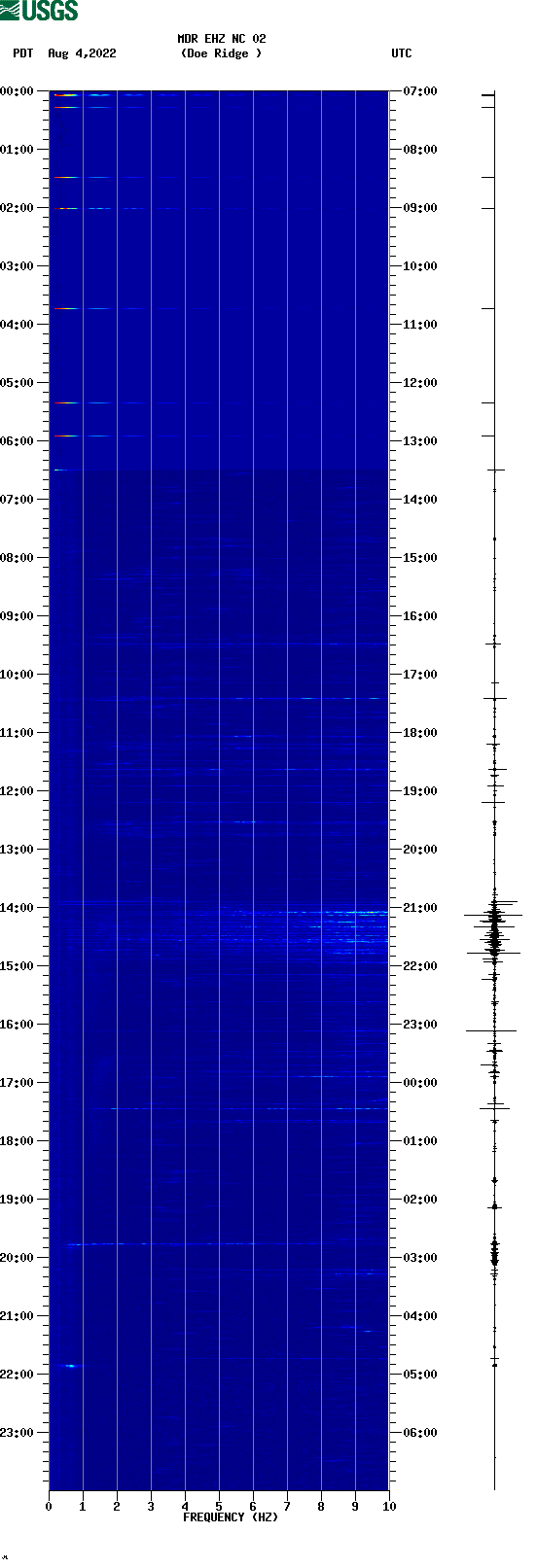Click the 02:00 PDT time label
537x1568 pixels.
pos(17,208)
